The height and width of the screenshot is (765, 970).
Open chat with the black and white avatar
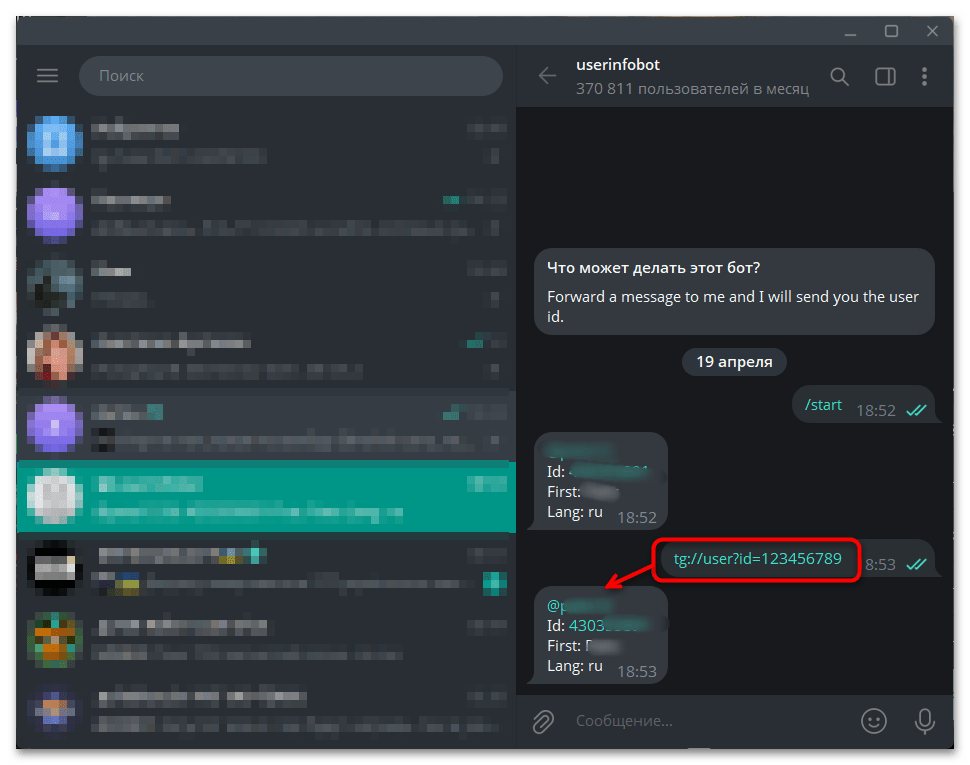click(267, 568)
